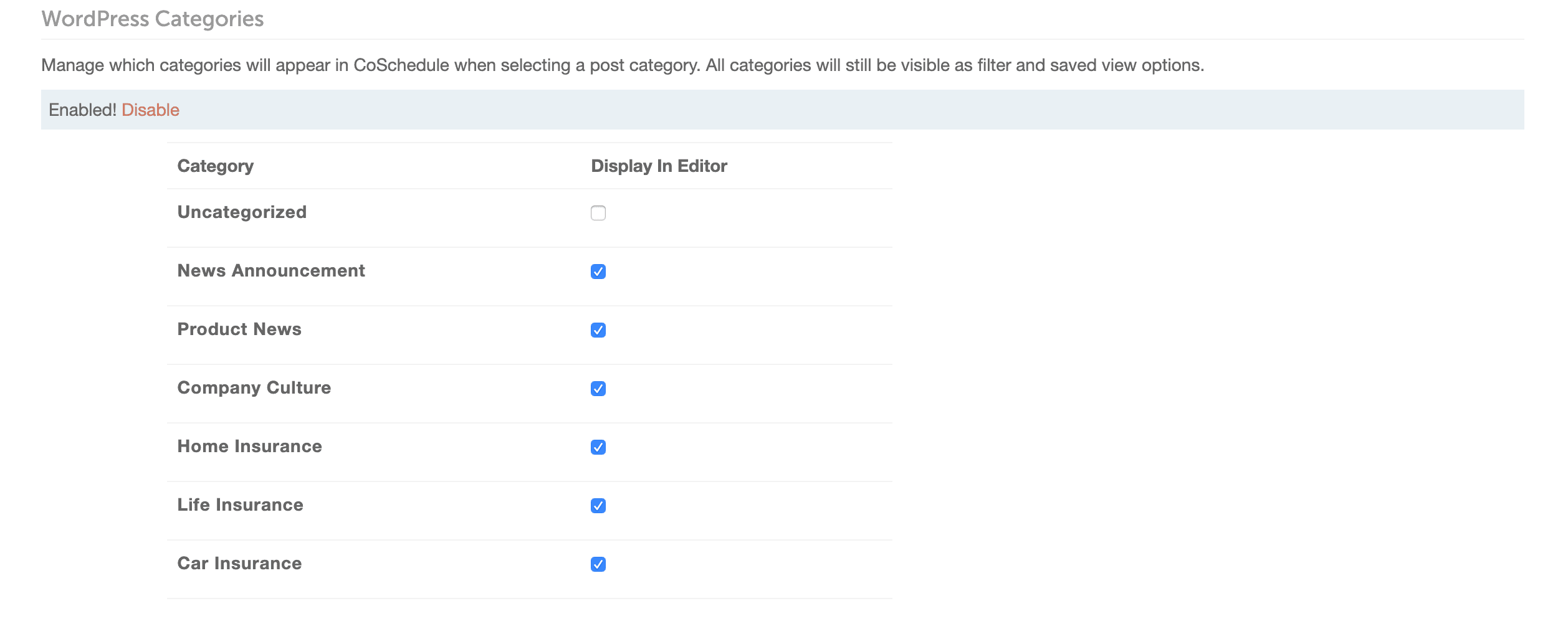Uncheck Company Culture display in editor
The image size is (1568, 639).
pyautogui.click(x=598, y=389)
